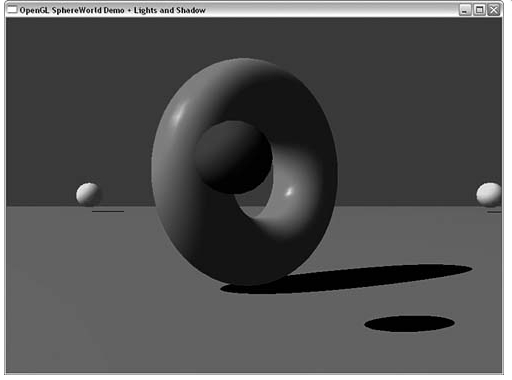
Task: Open the window system menu icon
Action: pyautogui.click(x=12, y=10)
